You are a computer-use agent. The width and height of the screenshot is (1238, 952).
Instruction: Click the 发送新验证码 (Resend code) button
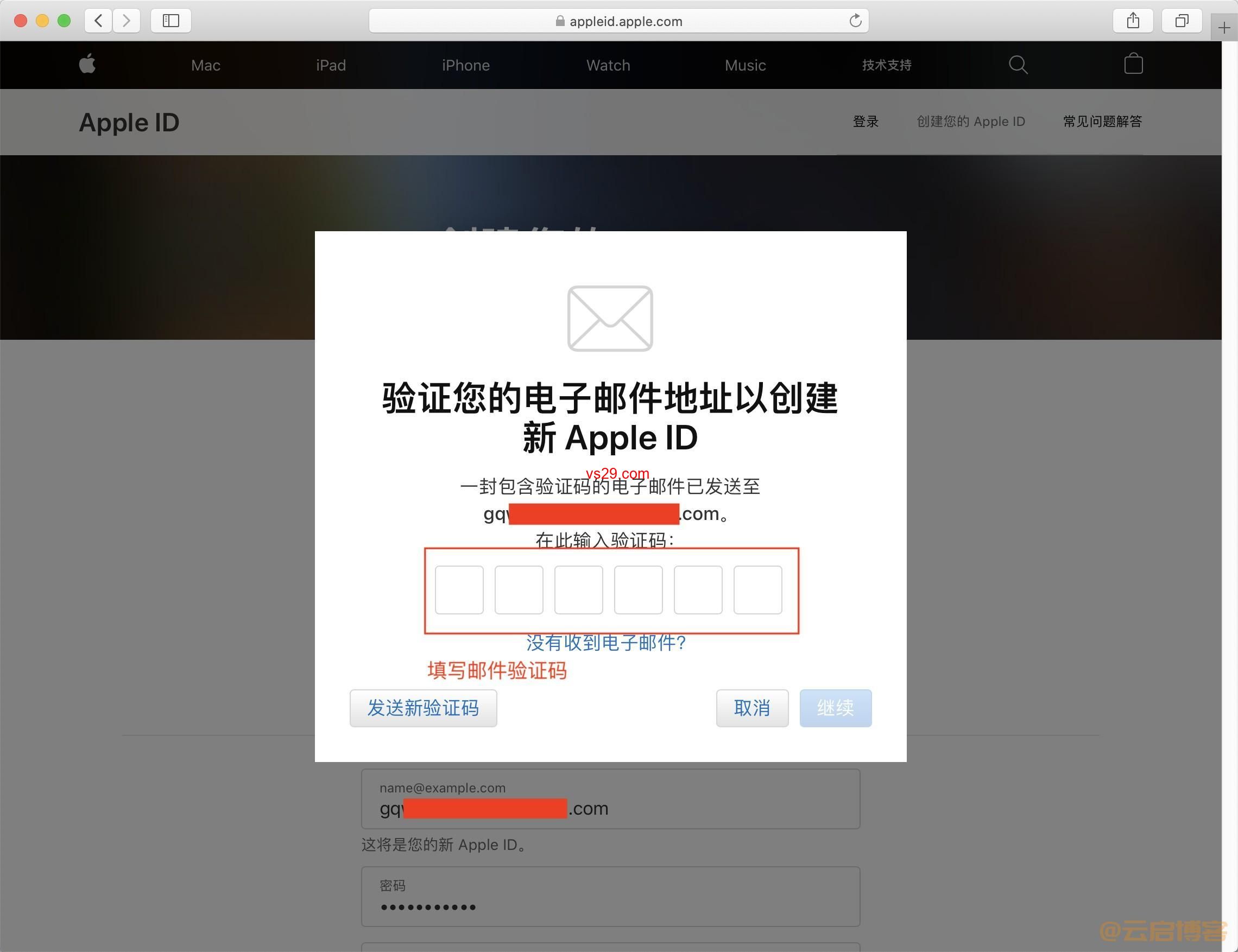(421, 709)
